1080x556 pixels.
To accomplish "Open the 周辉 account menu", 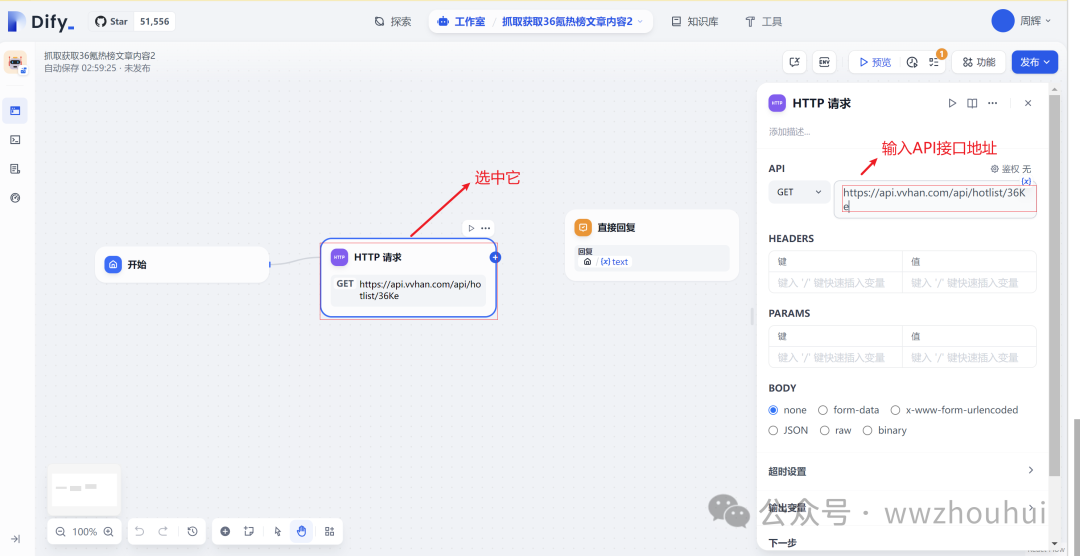I will pos(1021,21).
